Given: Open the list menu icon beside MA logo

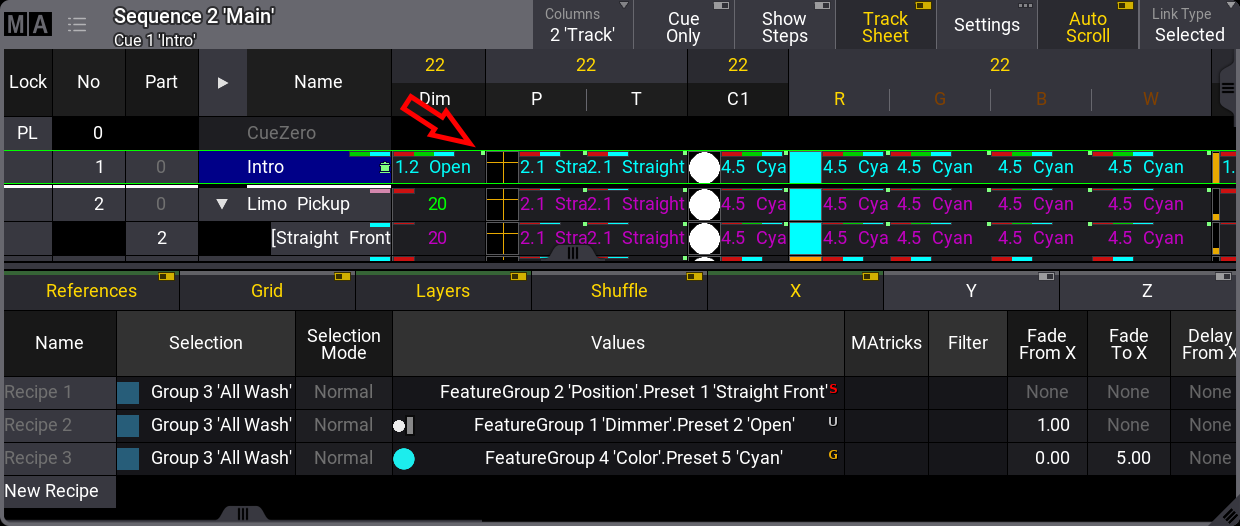Looking at the screenshot, I should (77, 25).
